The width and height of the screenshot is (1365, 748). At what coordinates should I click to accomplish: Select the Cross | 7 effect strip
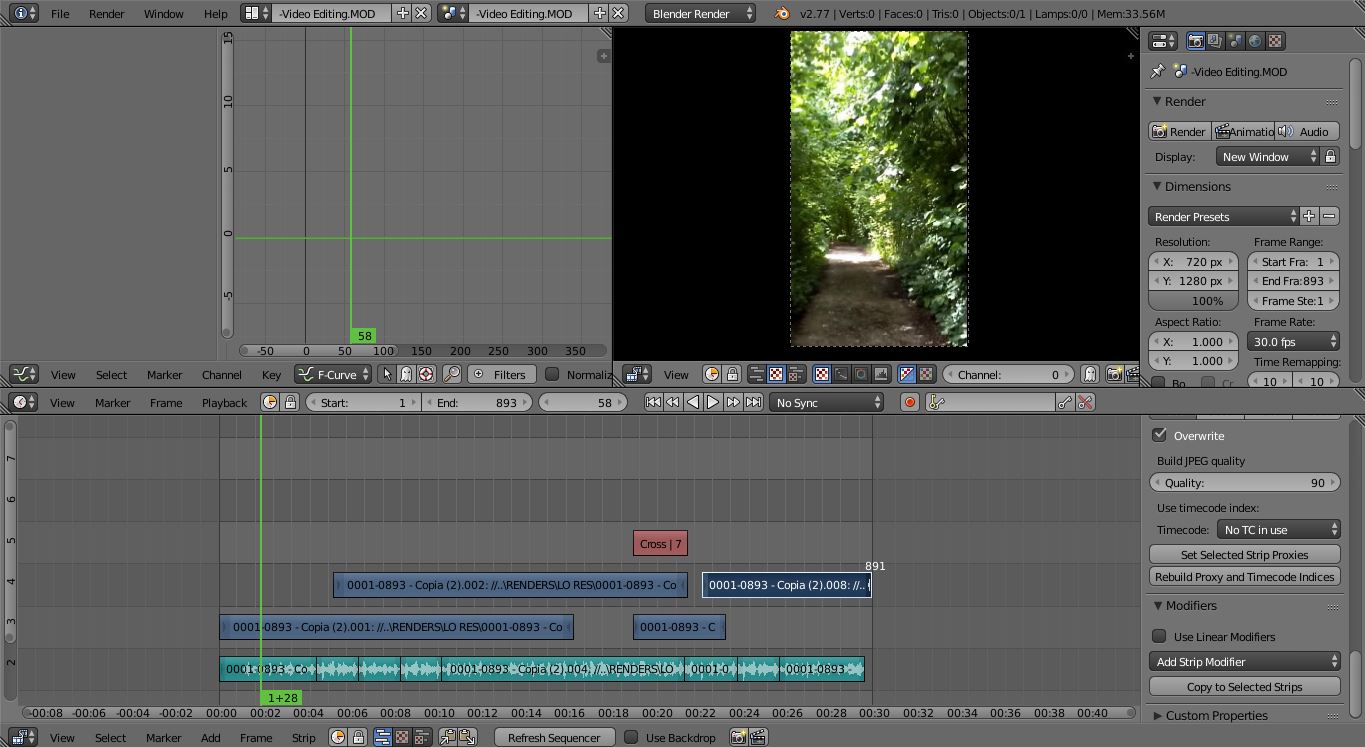pyautogui.click(x=659, y=543)
